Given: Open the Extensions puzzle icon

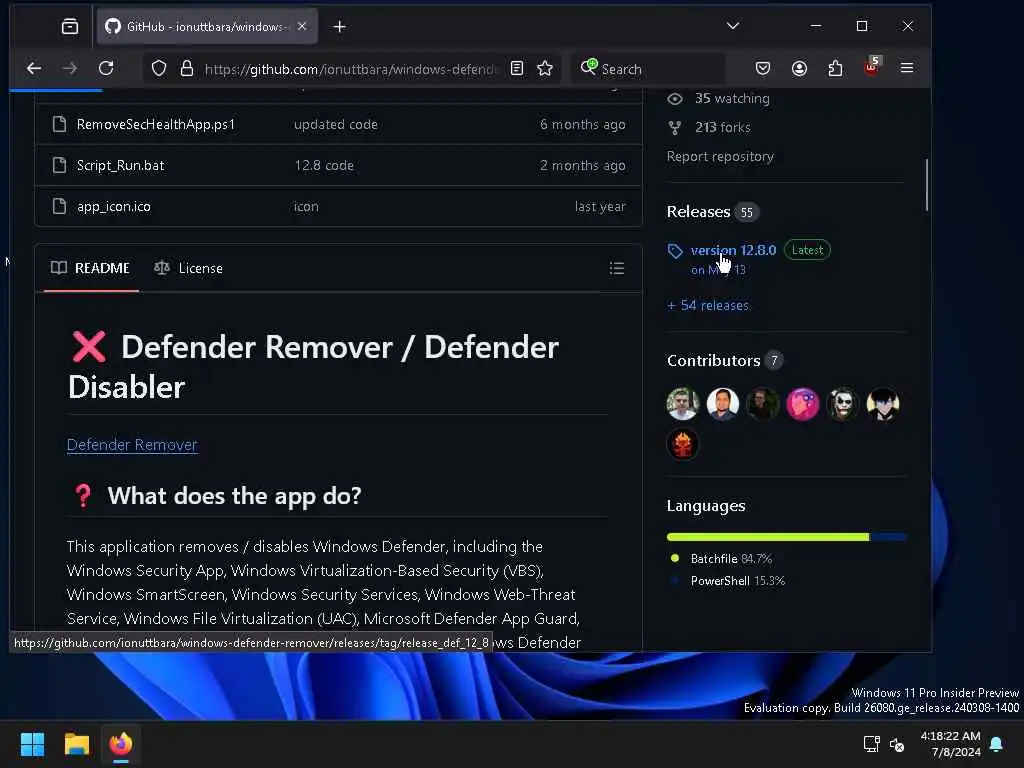Looking at the screenshot, I should [x=835, y=68].
